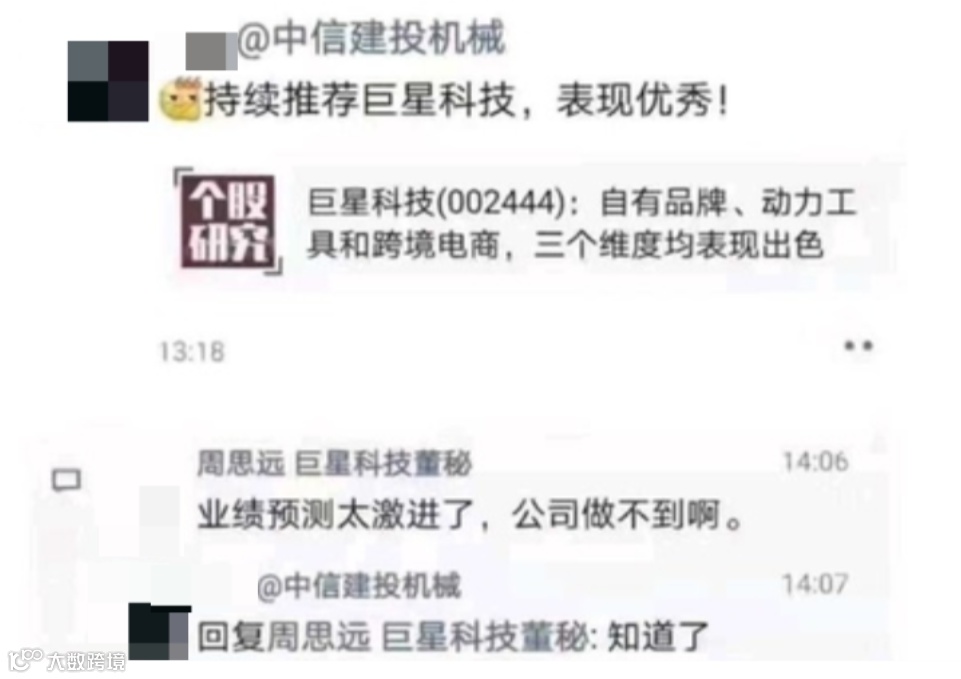Click the emoji before 持续推荐巨星科技
Viewport: 961px width, 679px height.
[180, 100]
